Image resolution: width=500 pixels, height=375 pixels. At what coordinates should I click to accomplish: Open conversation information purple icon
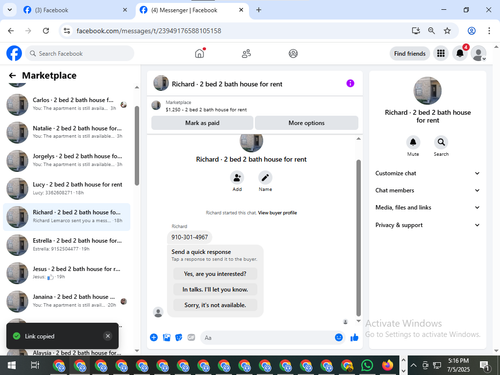(x=350, y=83)
